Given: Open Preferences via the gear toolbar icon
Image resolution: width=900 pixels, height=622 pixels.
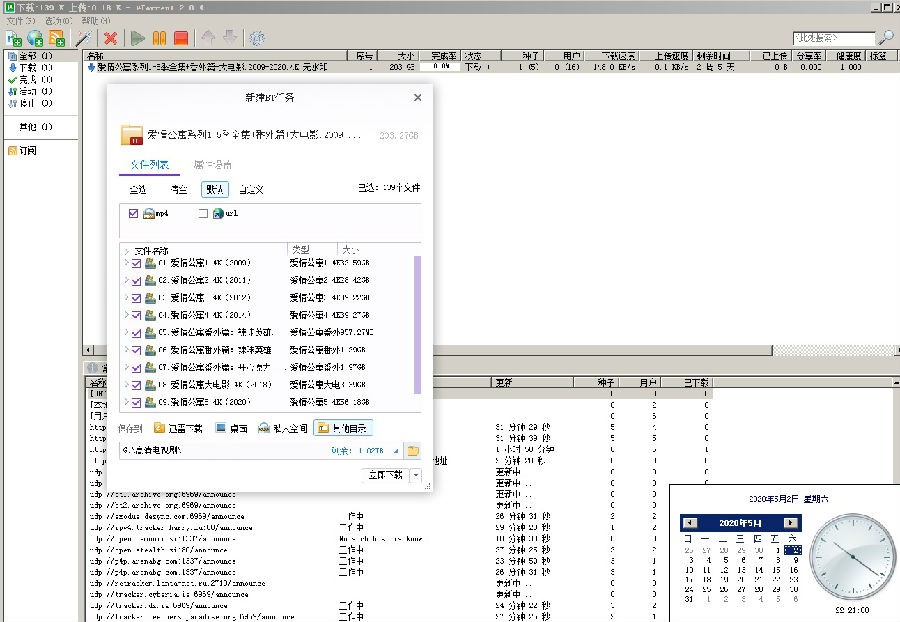Looking at the screenshot, I should (257, 38).
